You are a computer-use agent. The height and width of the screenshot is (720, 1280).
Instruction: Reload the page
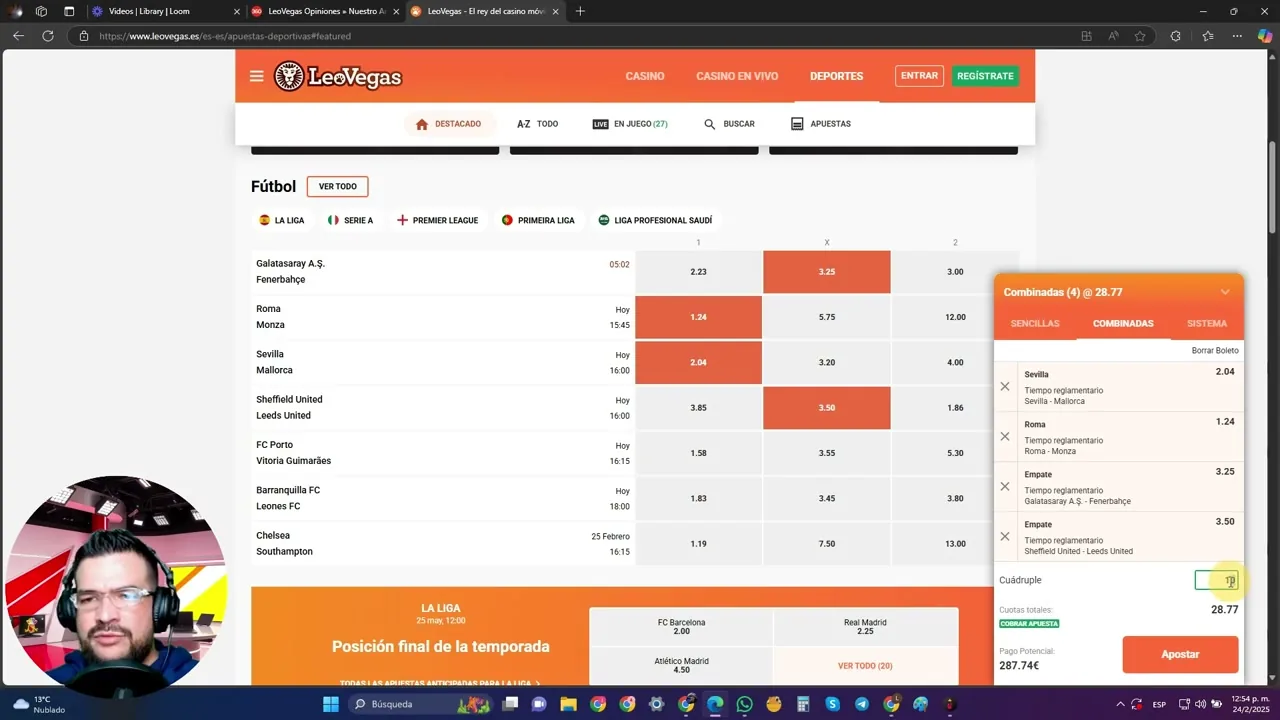[x=47, y=36]
